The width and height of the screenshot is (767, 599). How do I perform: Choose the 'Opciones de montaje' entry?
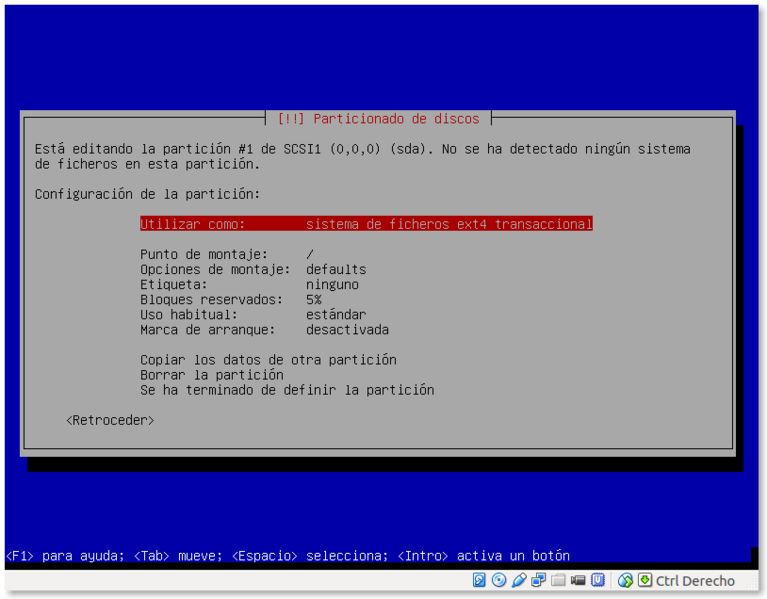point(253,269)
